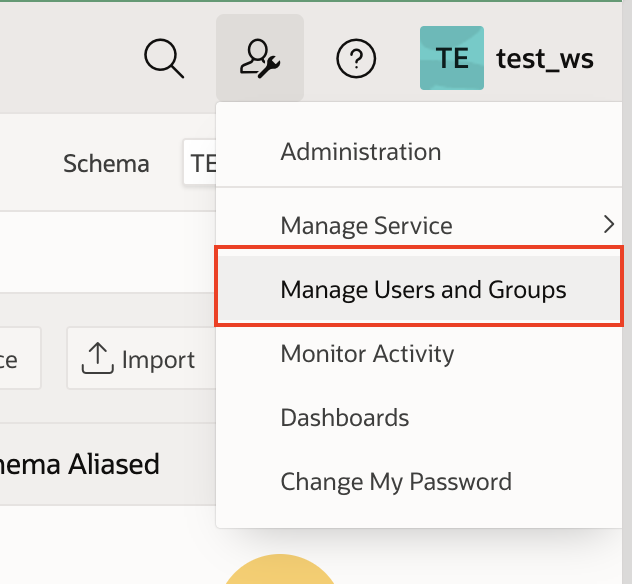Open the help question mark icon
This screenshot has width=632, height=584.
pyautogui.click(x=356, y=58)
